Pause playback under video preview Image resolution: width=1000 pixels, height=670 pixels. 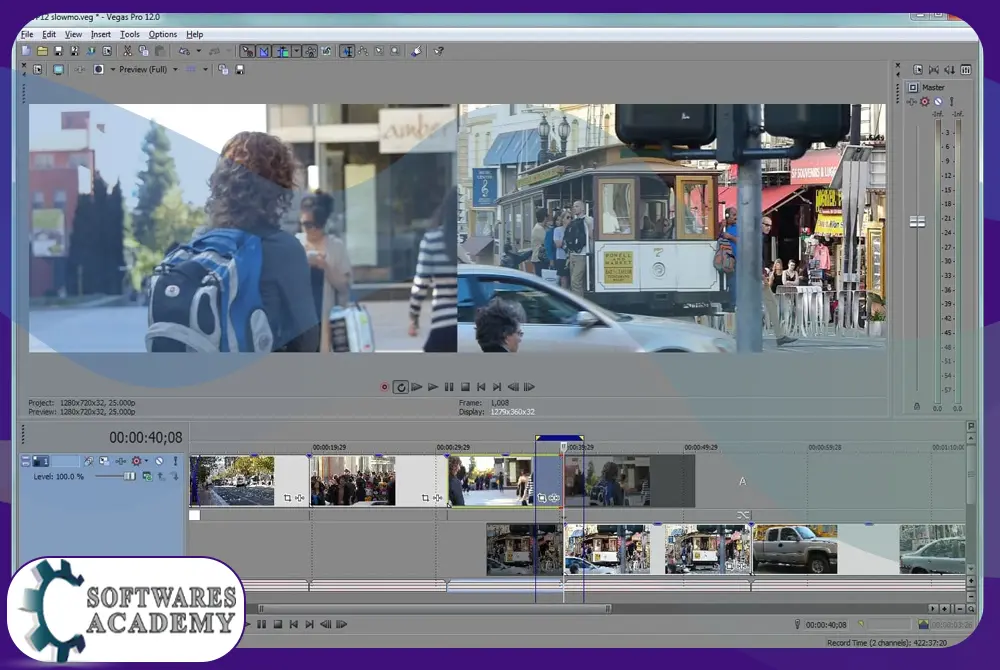(x=449, y=387)
